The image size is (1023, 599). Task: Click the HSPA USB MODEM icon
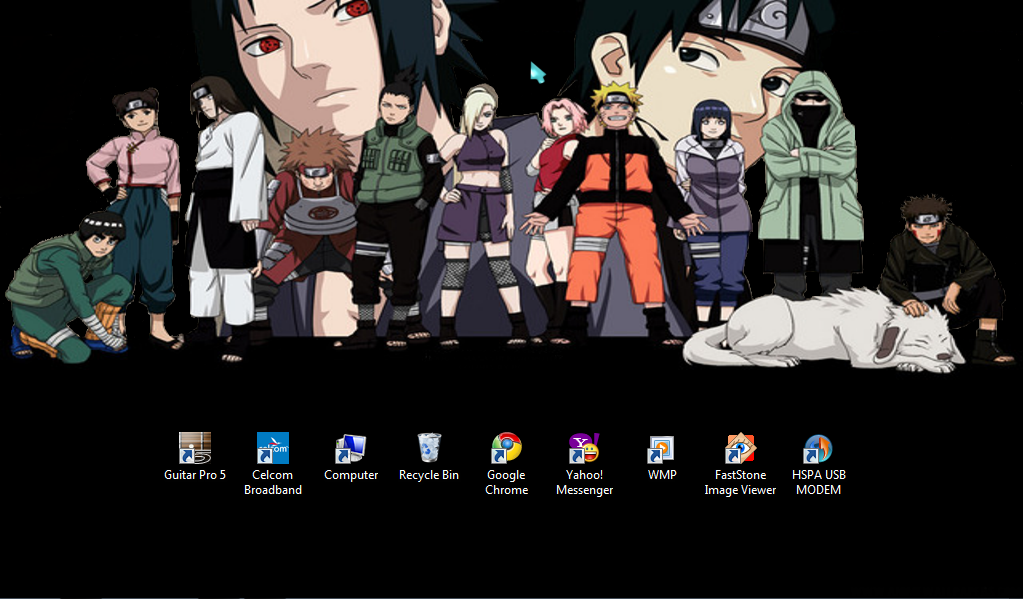click(x=818, y=448)
